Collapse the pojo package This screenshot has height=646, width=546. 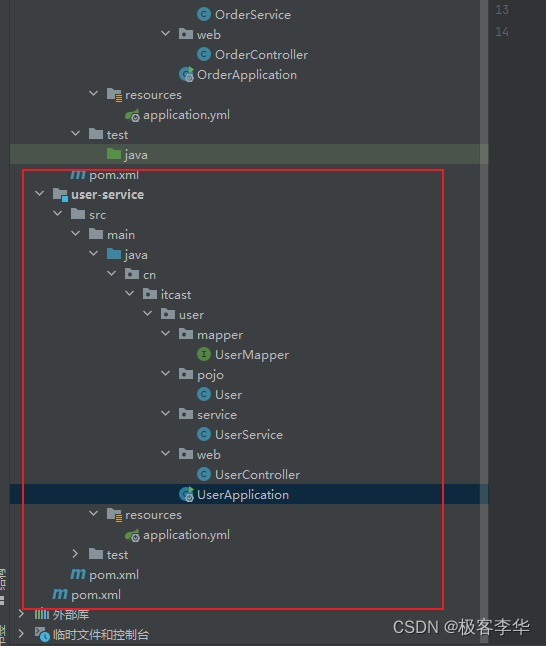click(166, 373)
